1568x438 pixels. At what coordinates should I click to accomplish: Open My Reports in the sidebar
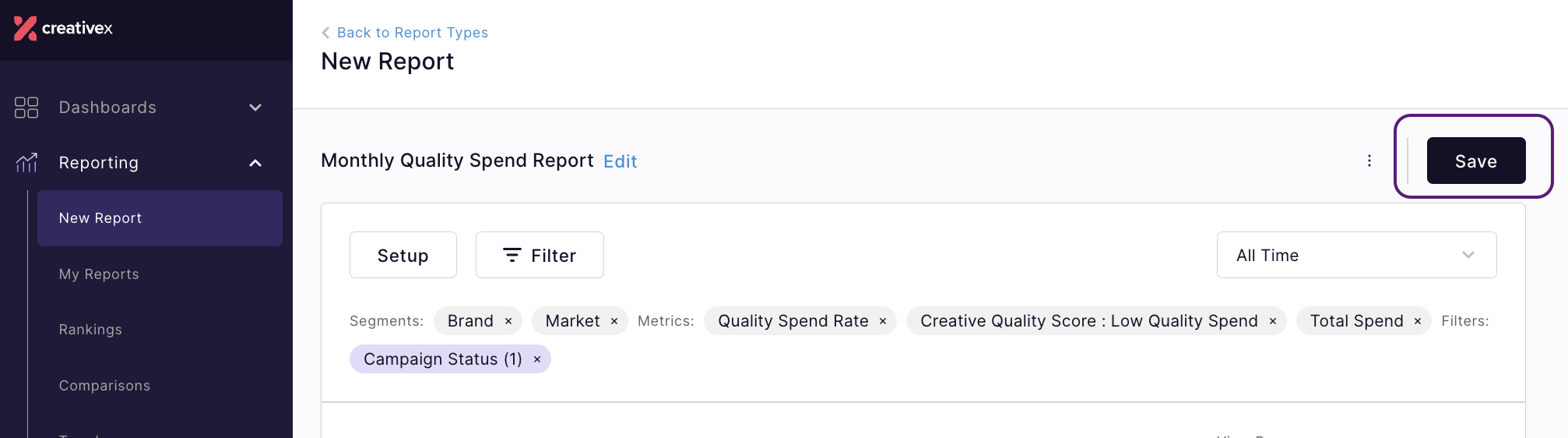pyautogui.click(x=99, y=274)
